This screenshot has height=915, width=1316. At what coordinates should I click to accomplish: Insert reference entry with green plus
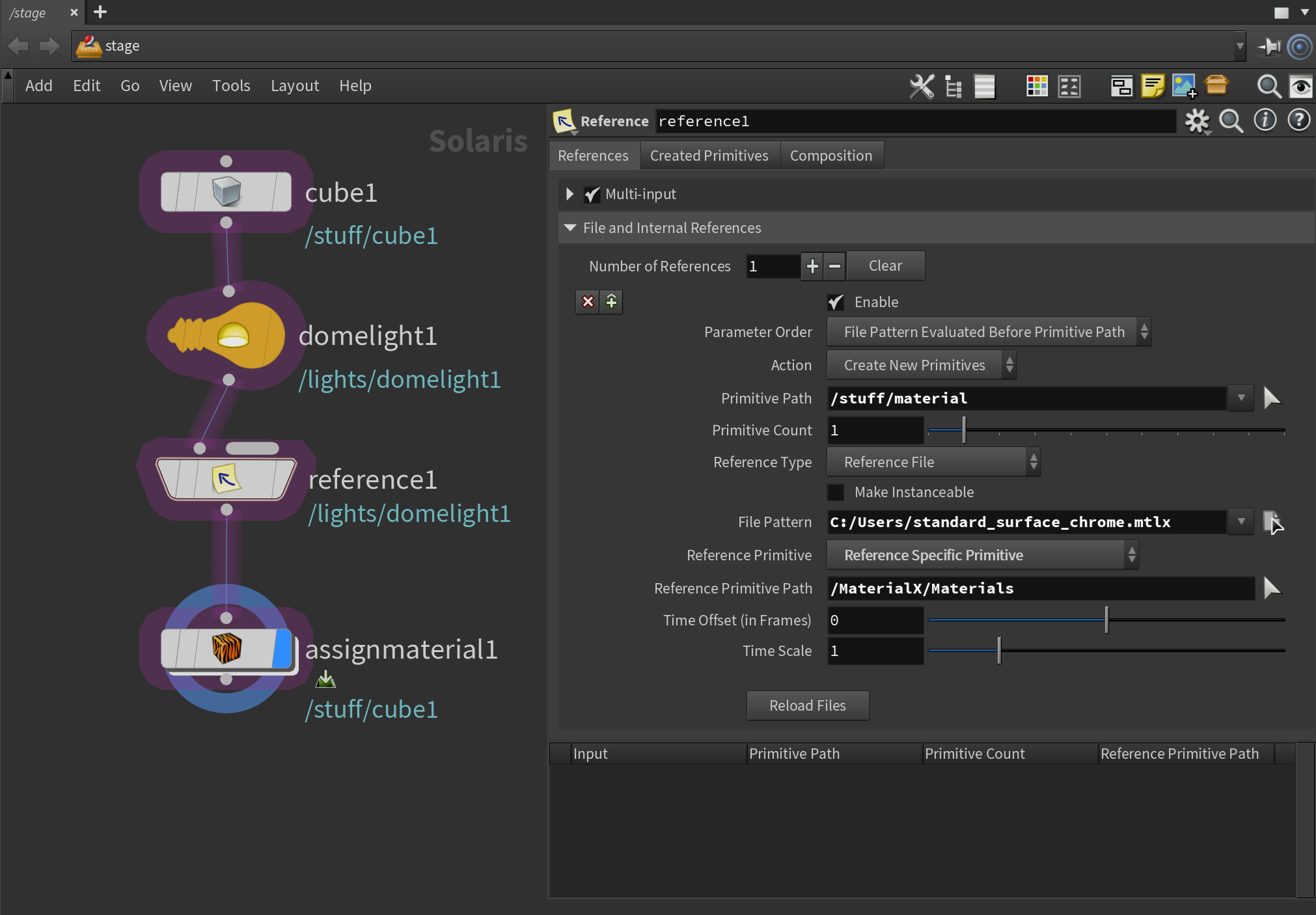(x=611, y=302)
